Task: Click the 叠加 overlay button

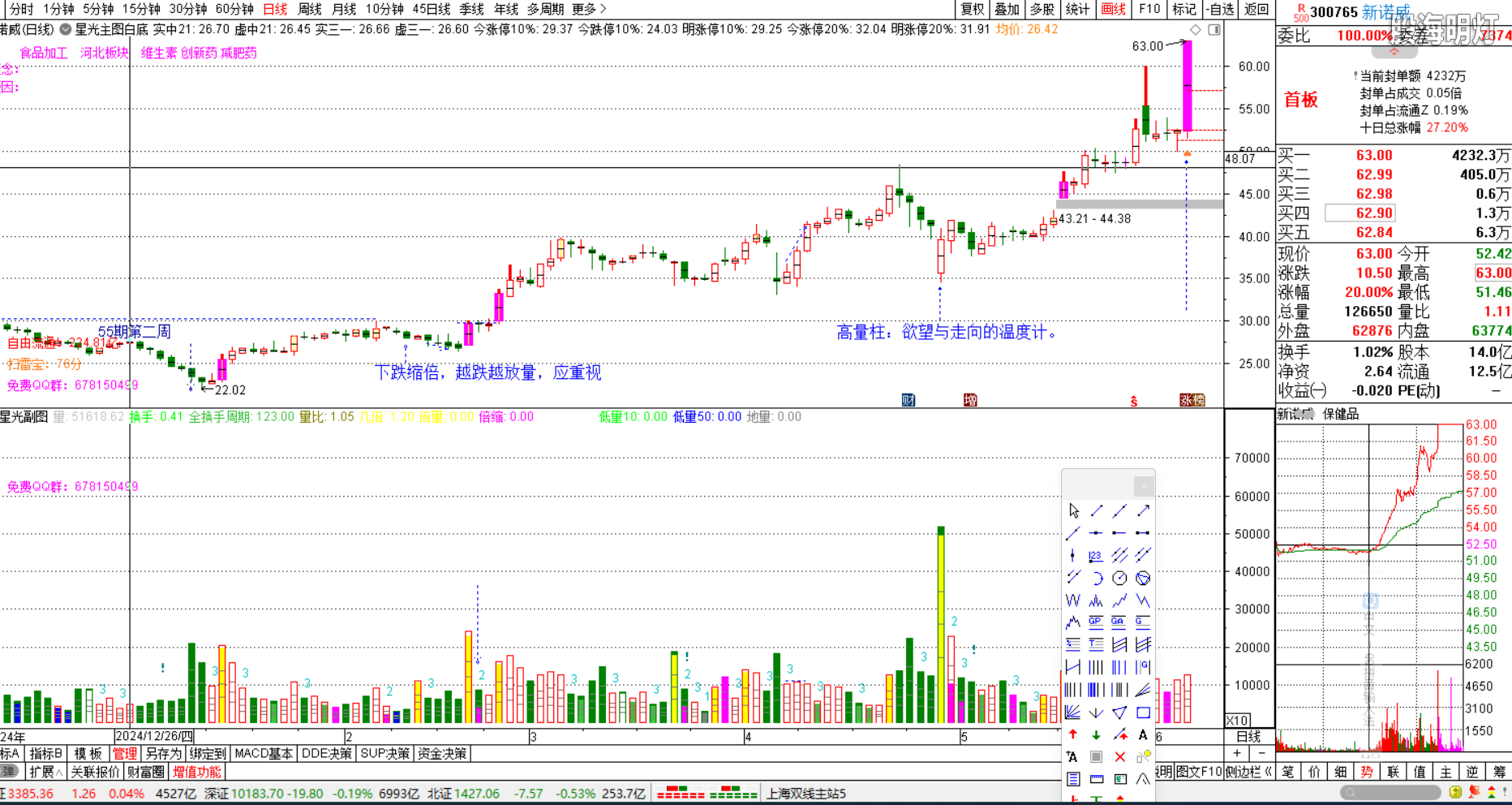Action: [1007, 9]
